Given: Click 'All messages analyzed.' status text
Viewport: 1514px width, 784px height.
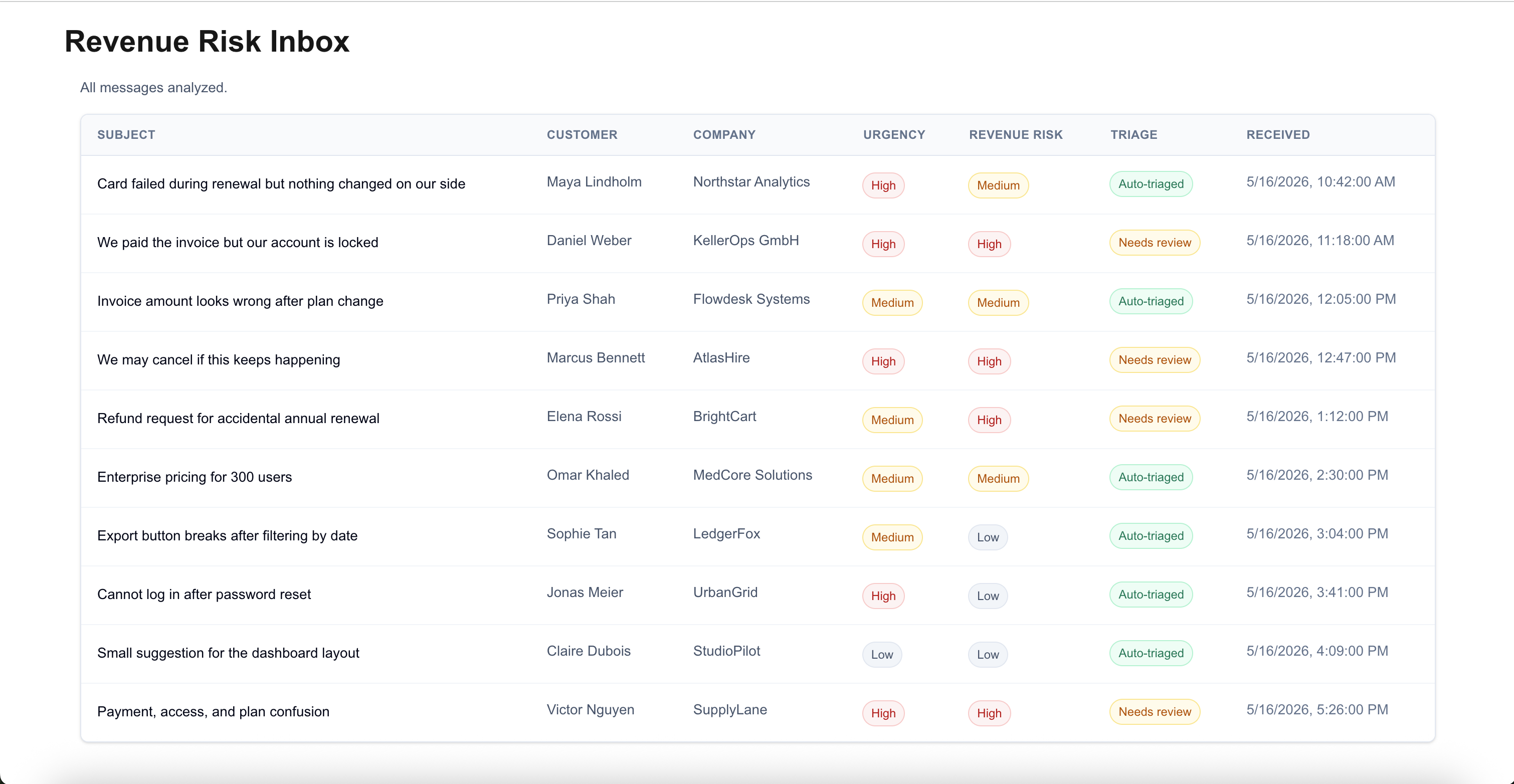Looking at the screenshot, I should pos(153,88).
